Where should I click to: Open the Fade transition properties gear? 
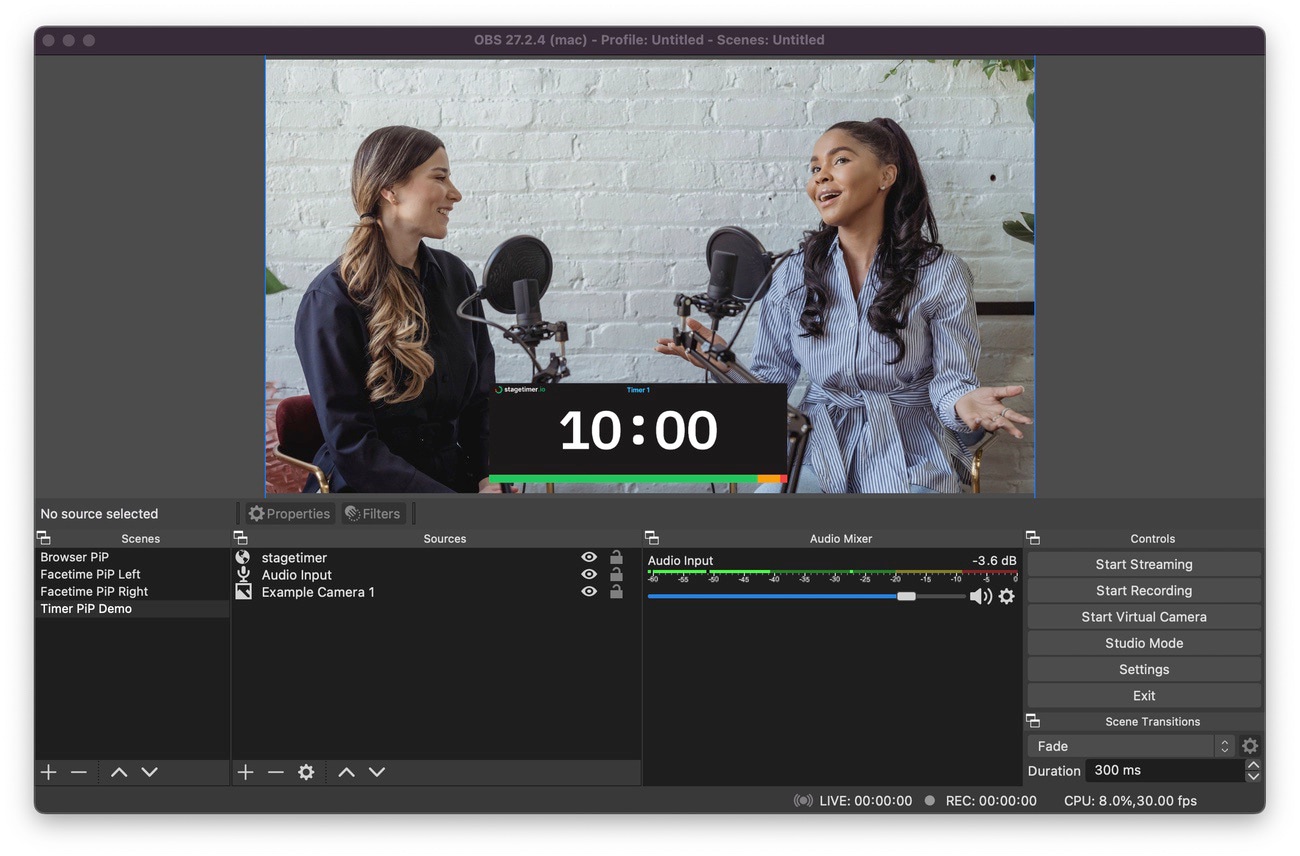(x=1250, y=745)
